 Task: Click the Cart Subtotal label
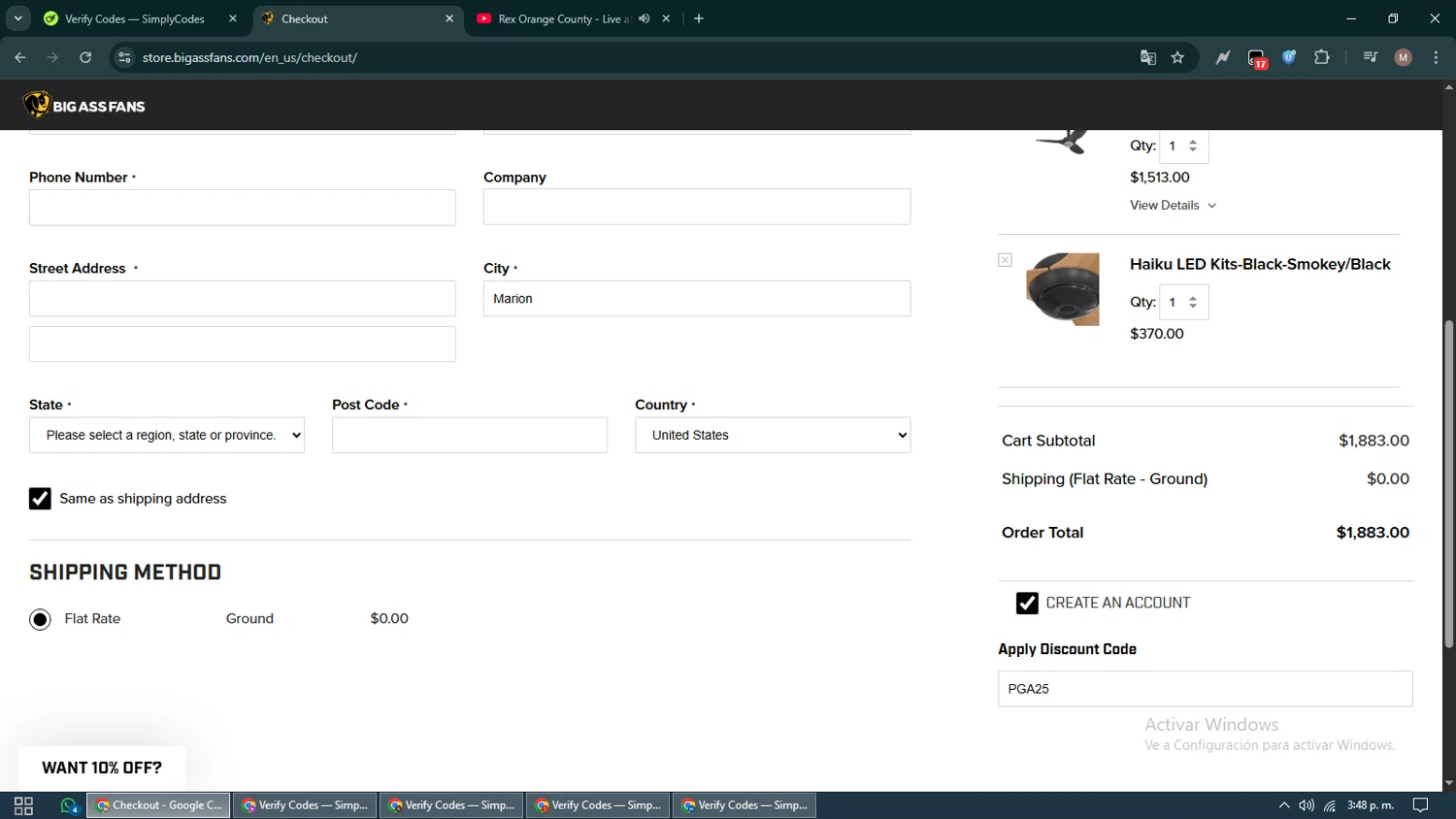coord(1048,441)
